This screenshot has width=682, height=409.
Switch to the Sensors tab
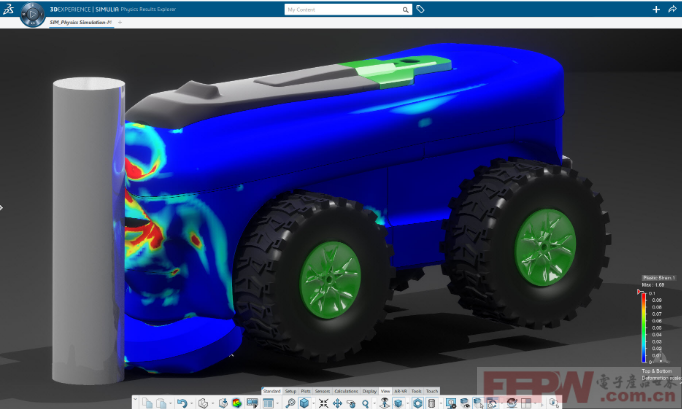322,391
